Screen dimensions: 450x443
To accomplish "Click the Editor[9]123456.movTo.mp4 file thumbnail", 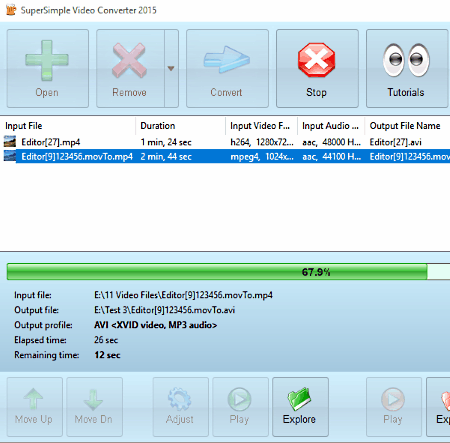I will 10,156.
